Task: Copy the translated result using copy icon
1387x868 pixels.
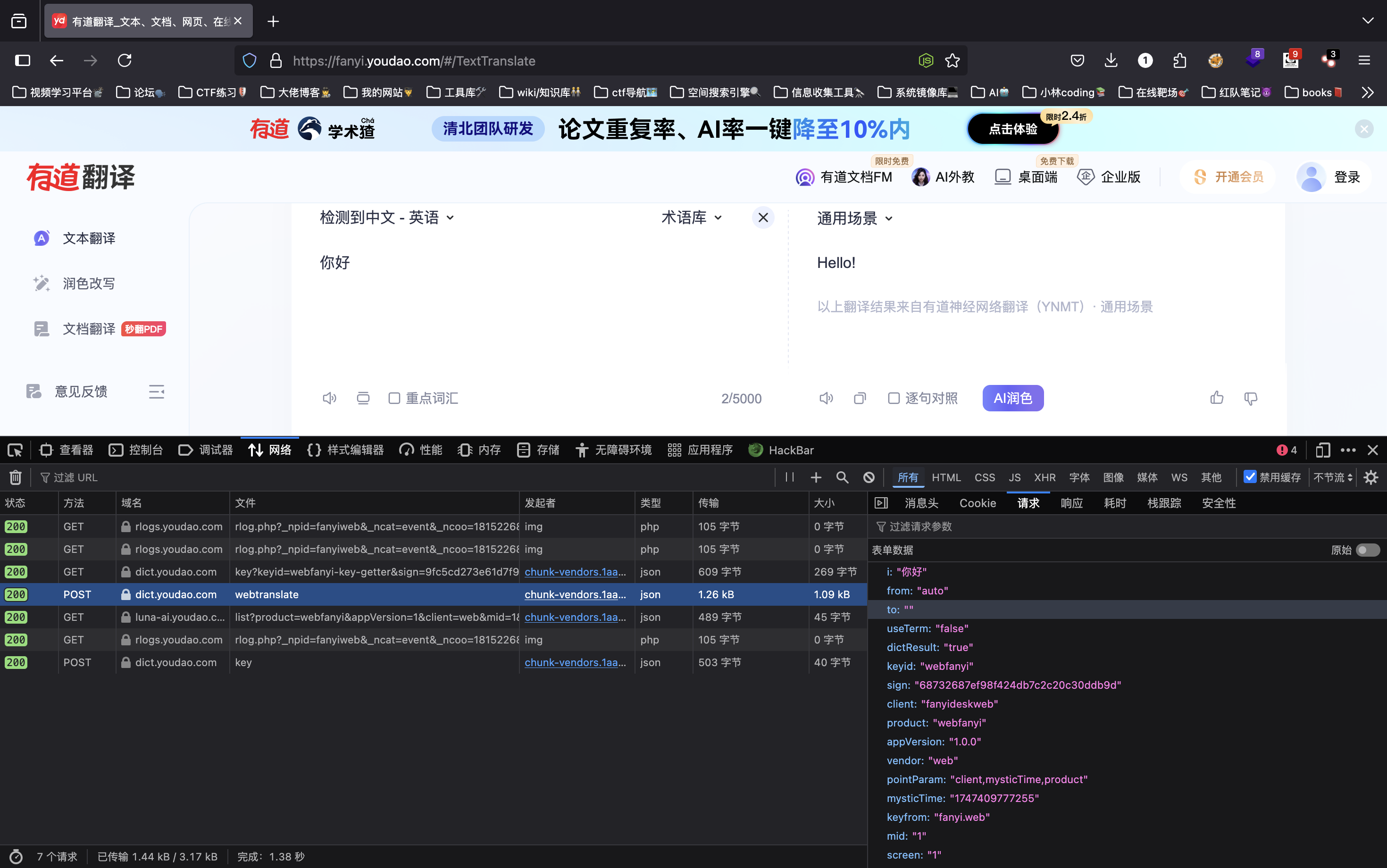Action: 860,398
